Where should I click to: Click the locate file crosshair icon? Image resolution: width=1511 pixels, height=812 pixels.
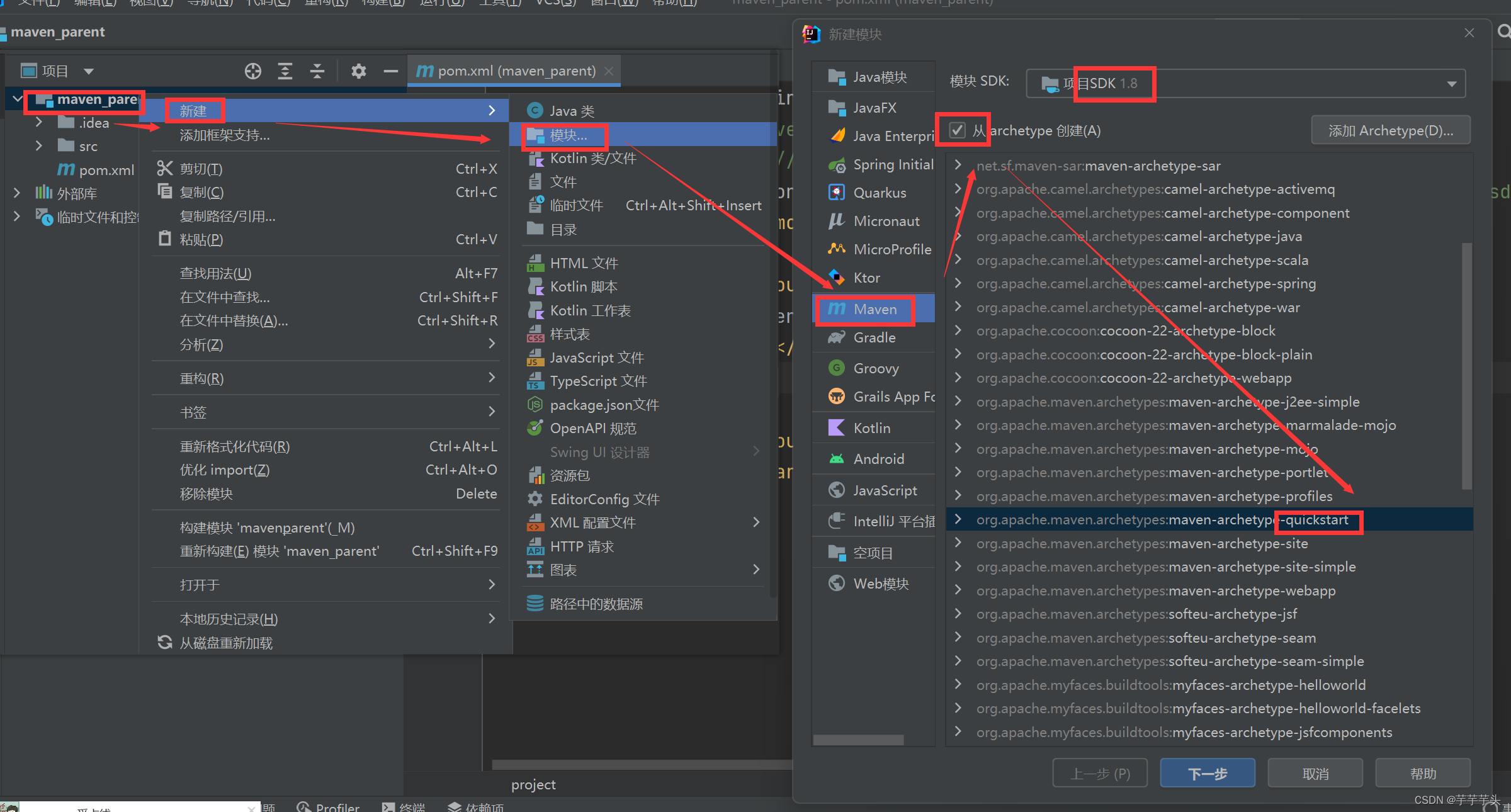coord(253,71)
